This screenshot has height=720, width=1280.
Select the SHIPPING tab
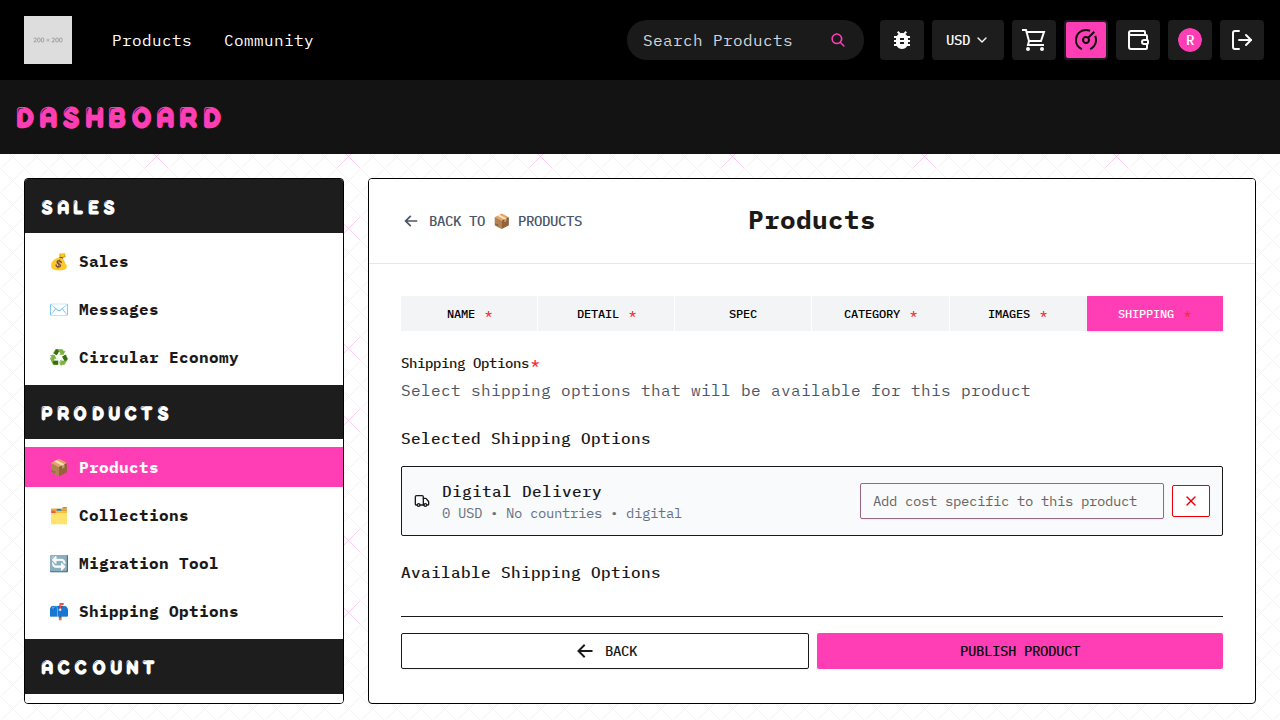pyautogui.click(x=1155, y=314)
